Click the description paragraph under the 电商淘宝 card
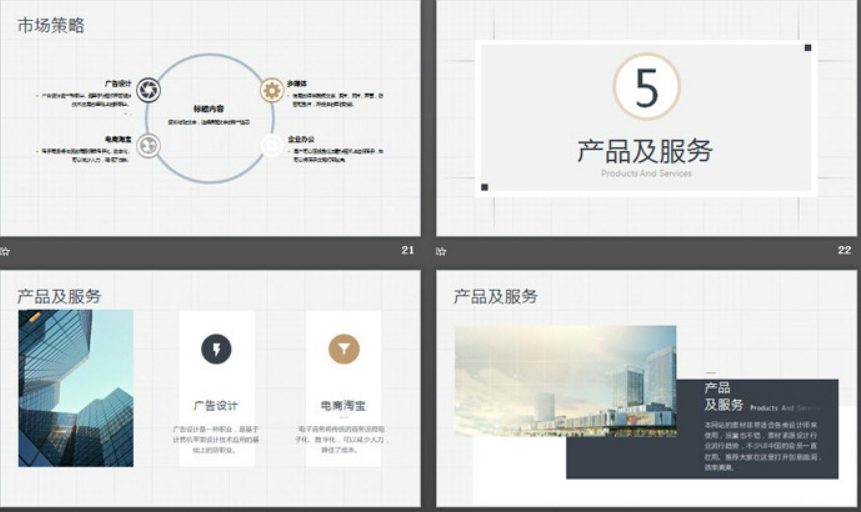 [342, 439]
